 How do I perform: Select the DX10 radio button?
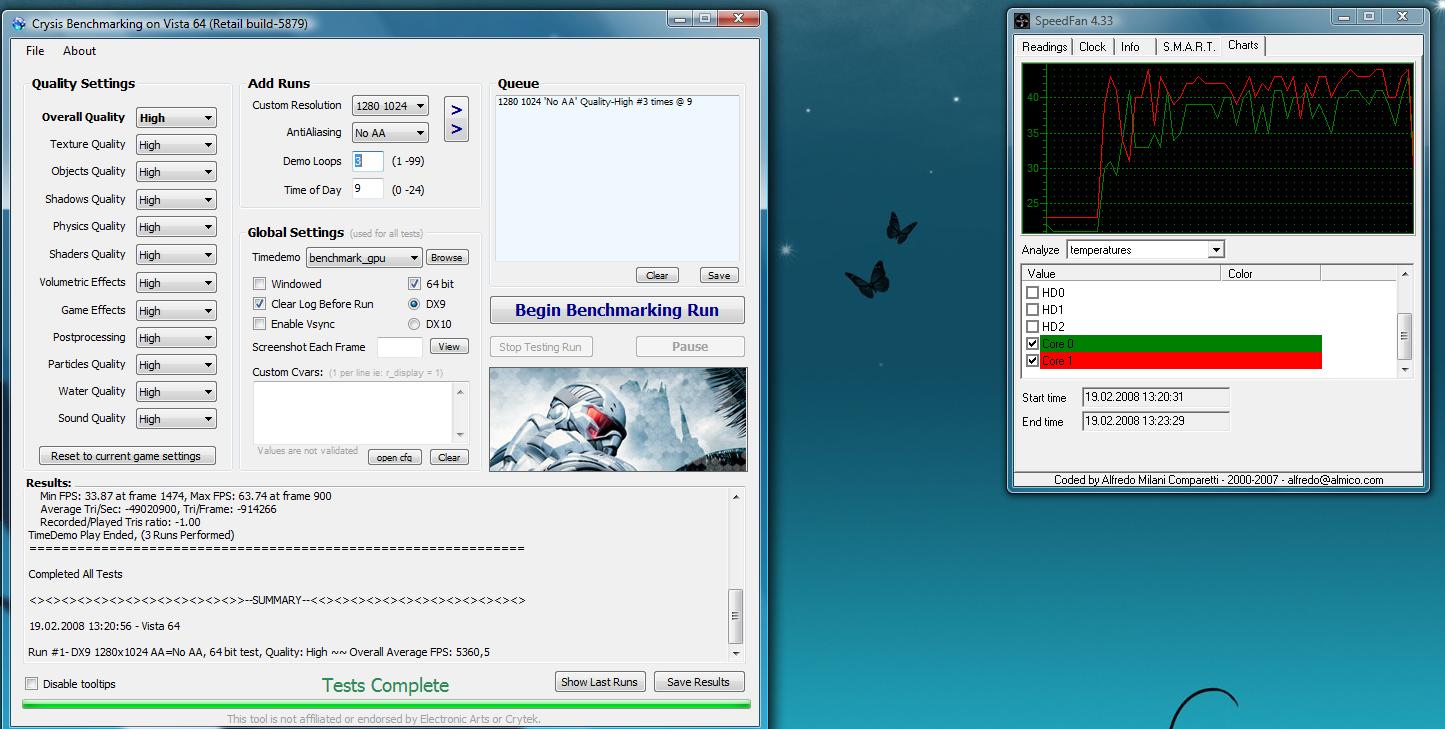(x=414, y=324)
